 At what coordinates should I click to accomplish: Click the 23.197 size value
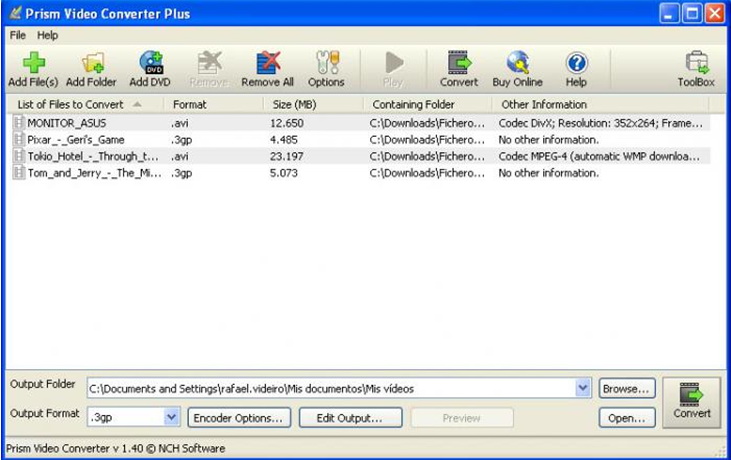(287, 157)
